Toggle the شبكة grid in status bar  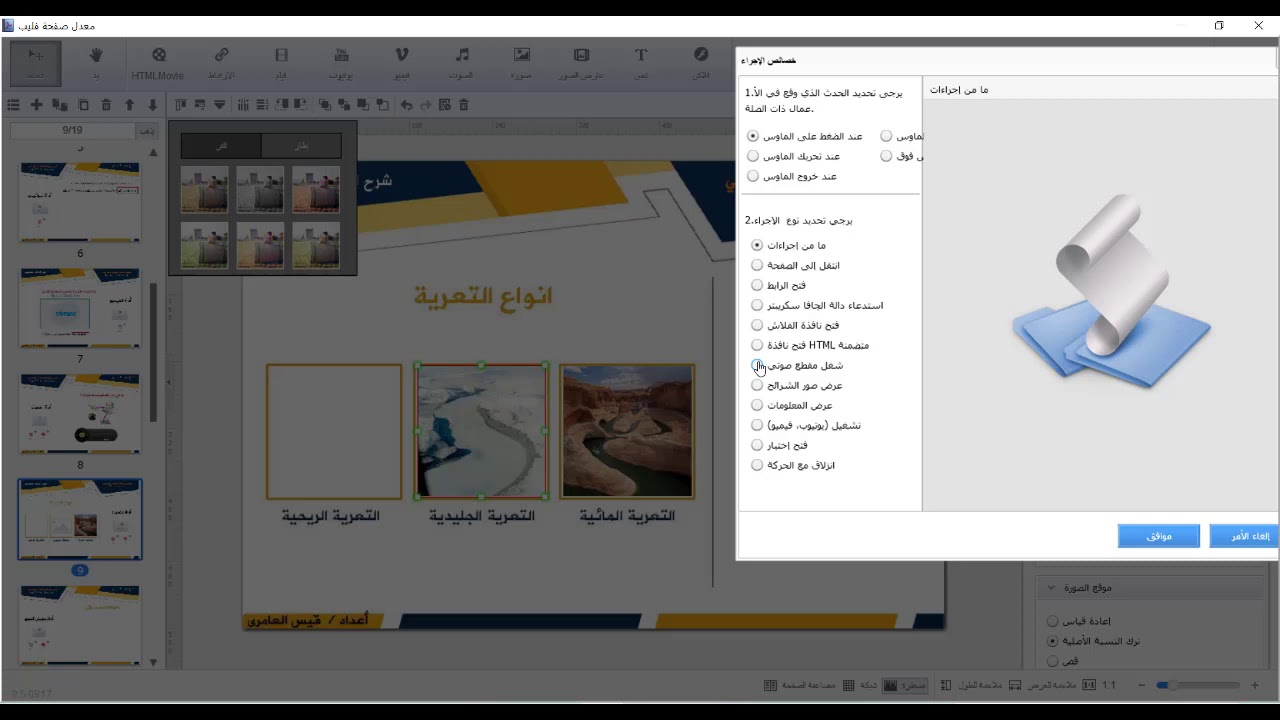[860, 685]
